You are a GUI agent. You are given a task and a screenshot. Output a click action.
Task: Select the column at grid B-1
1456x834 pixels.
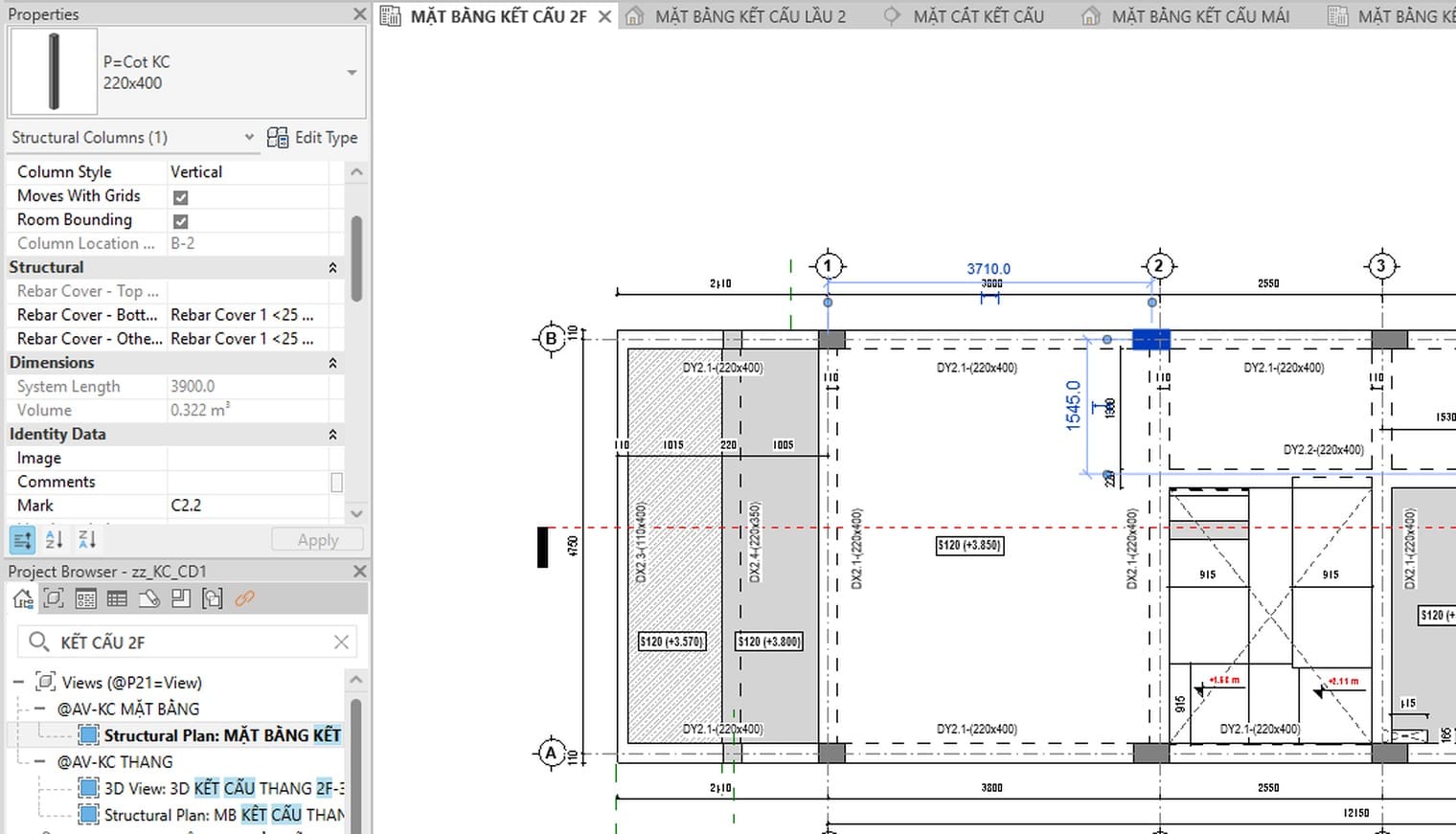click(x=831, y=340)
